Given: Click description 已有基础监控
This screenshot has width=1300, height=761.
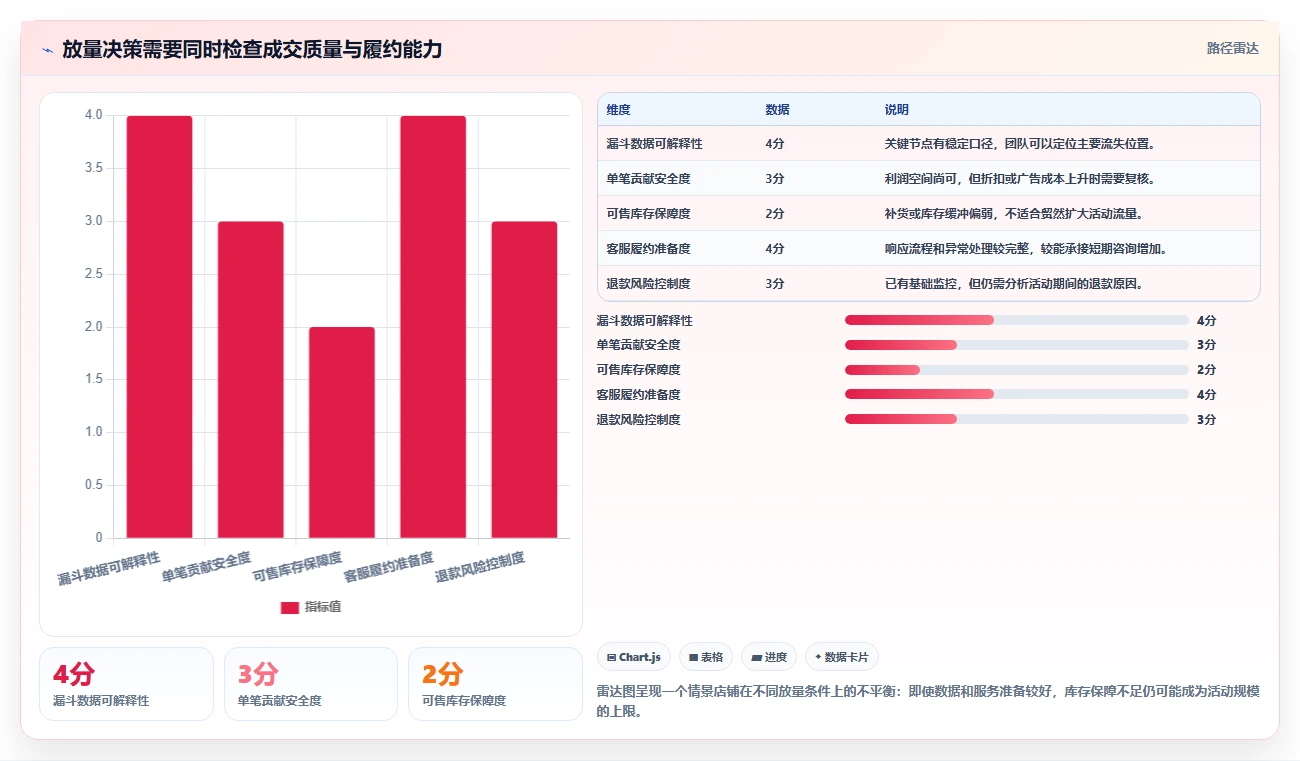Looking at the screenshot, I should coord(1014,284).
